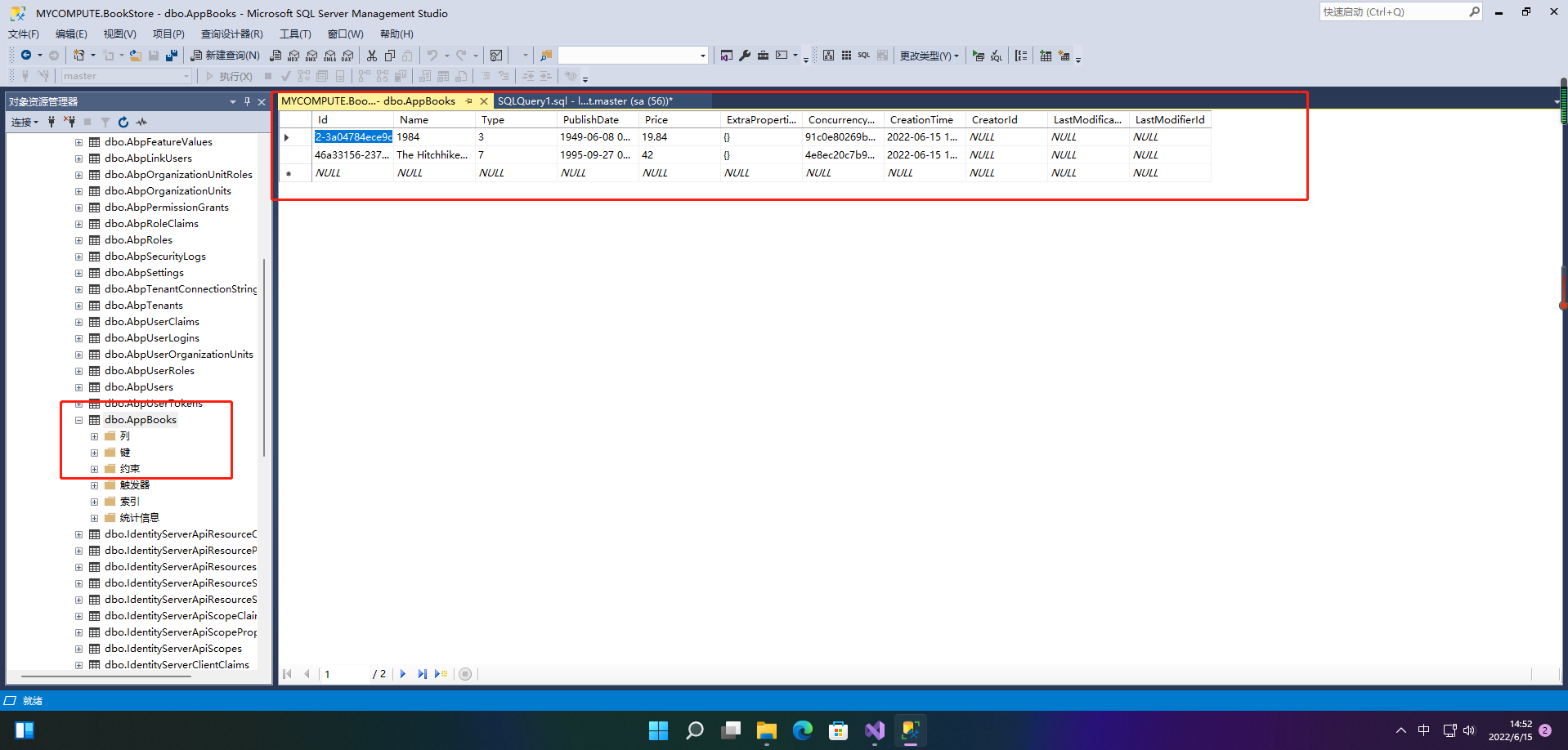This screenshot has height=750, width=1568.
Task: Click the disconnect plug icon in Object Explorer
Action: [69, 123]
